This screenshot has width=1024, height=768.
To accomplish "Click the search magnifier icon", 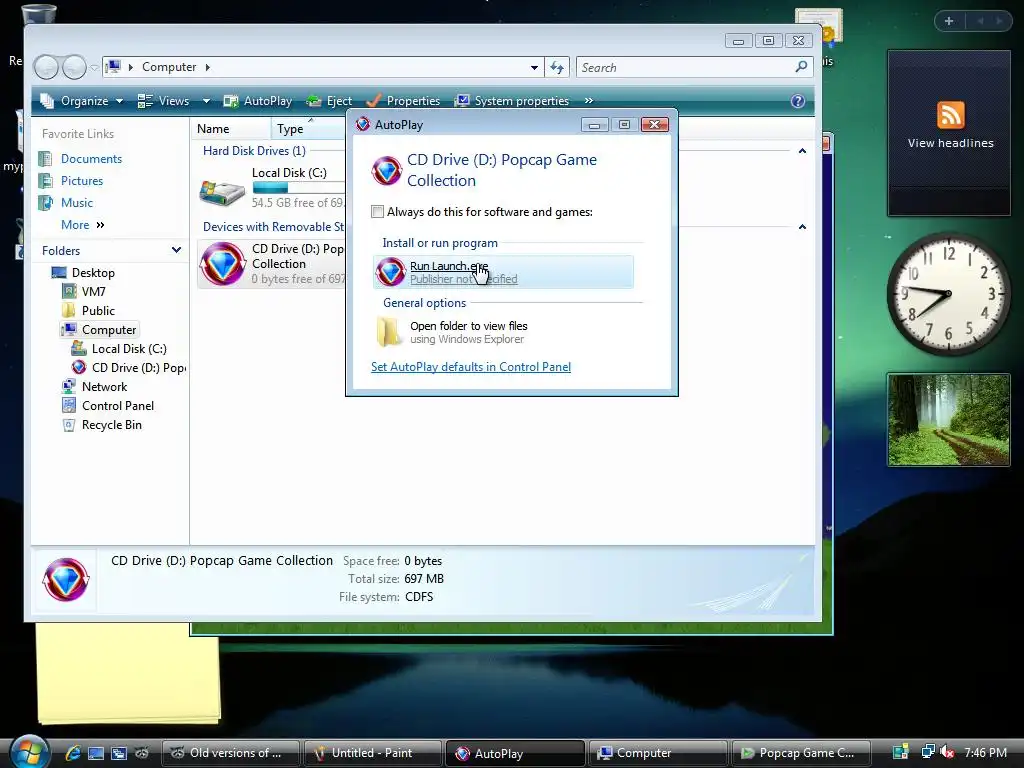I will point(801,67).
